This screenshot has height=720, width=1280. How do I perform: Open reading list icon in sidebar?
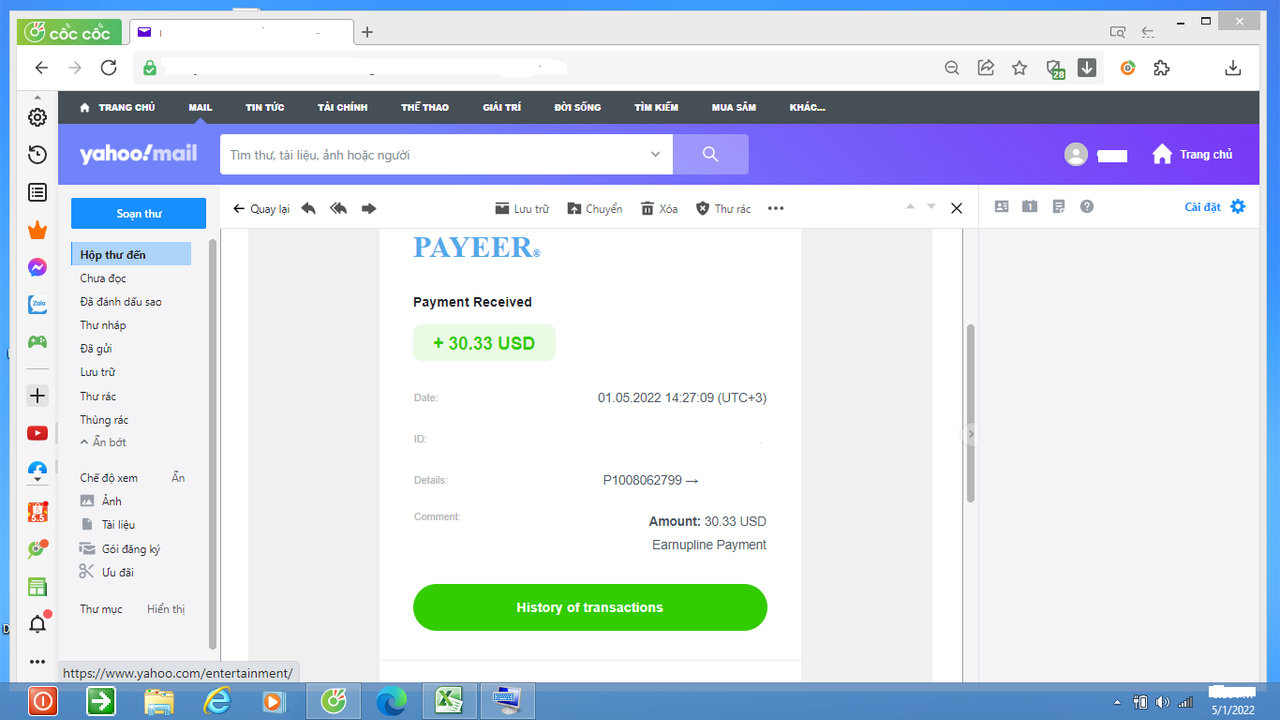(x=37, y=192)
